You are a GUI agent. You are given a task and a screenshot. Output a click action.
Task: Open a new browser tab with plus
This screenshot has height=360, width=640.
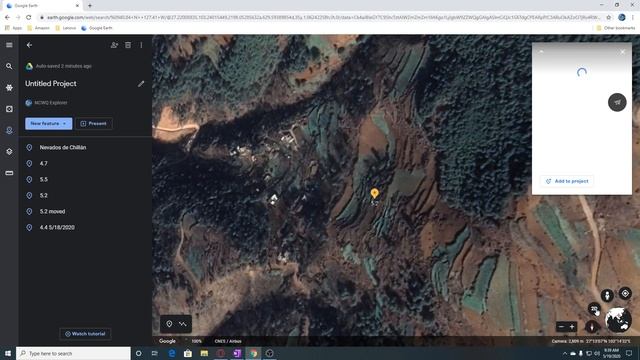click(90, 6)
